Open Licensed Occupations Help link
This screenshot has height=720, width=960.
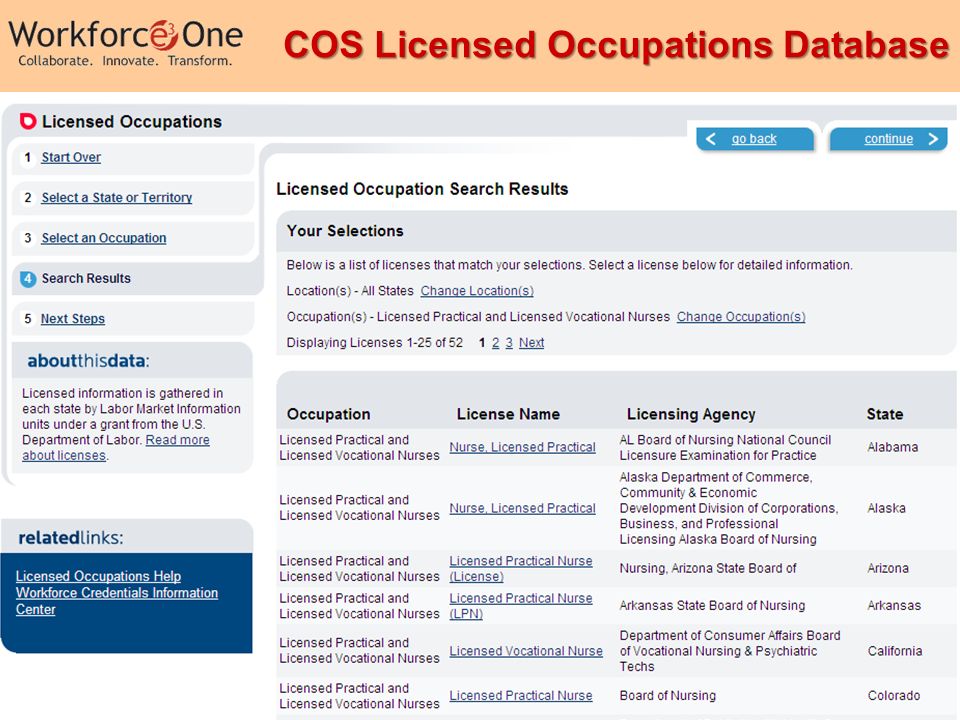[x=98, y=576]
